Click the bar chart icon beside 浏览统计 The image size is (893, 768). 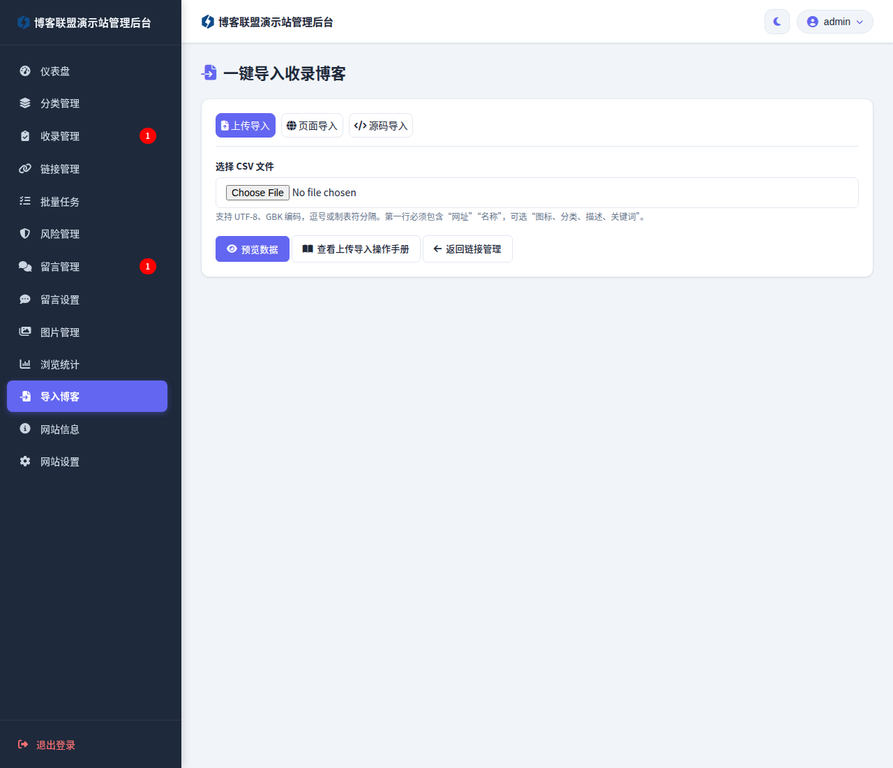(x=25, y=364)
